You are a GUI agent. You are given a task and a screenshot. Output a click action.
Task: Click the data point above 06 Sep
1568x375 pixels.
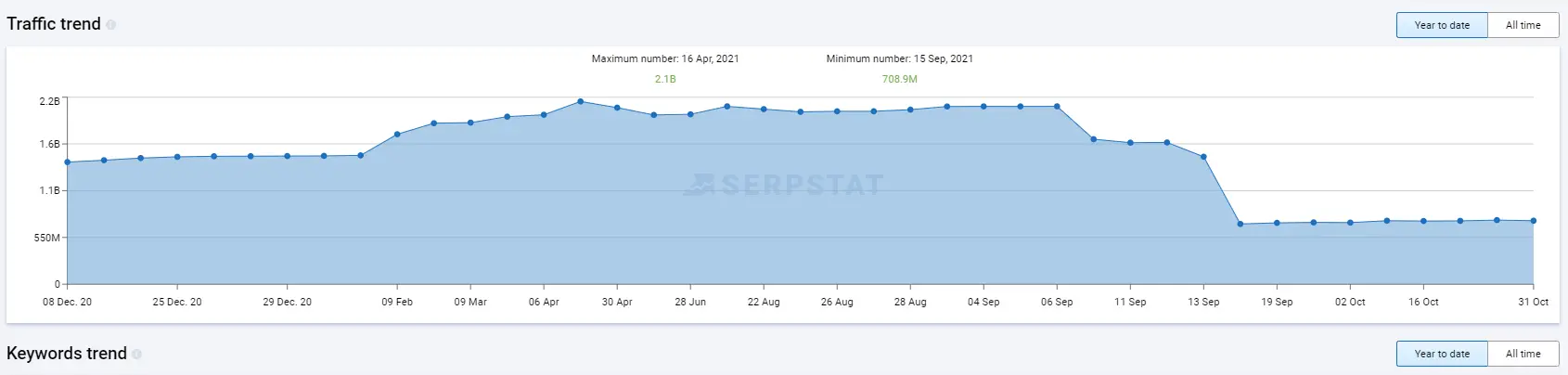point(1057,107)
